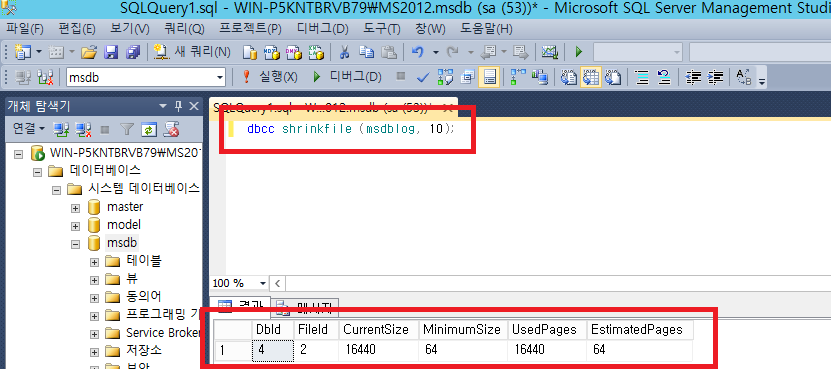Display the estimated execution plan icon
The image size is (831, 369).
pyautogui.click(x=445, y=78)
